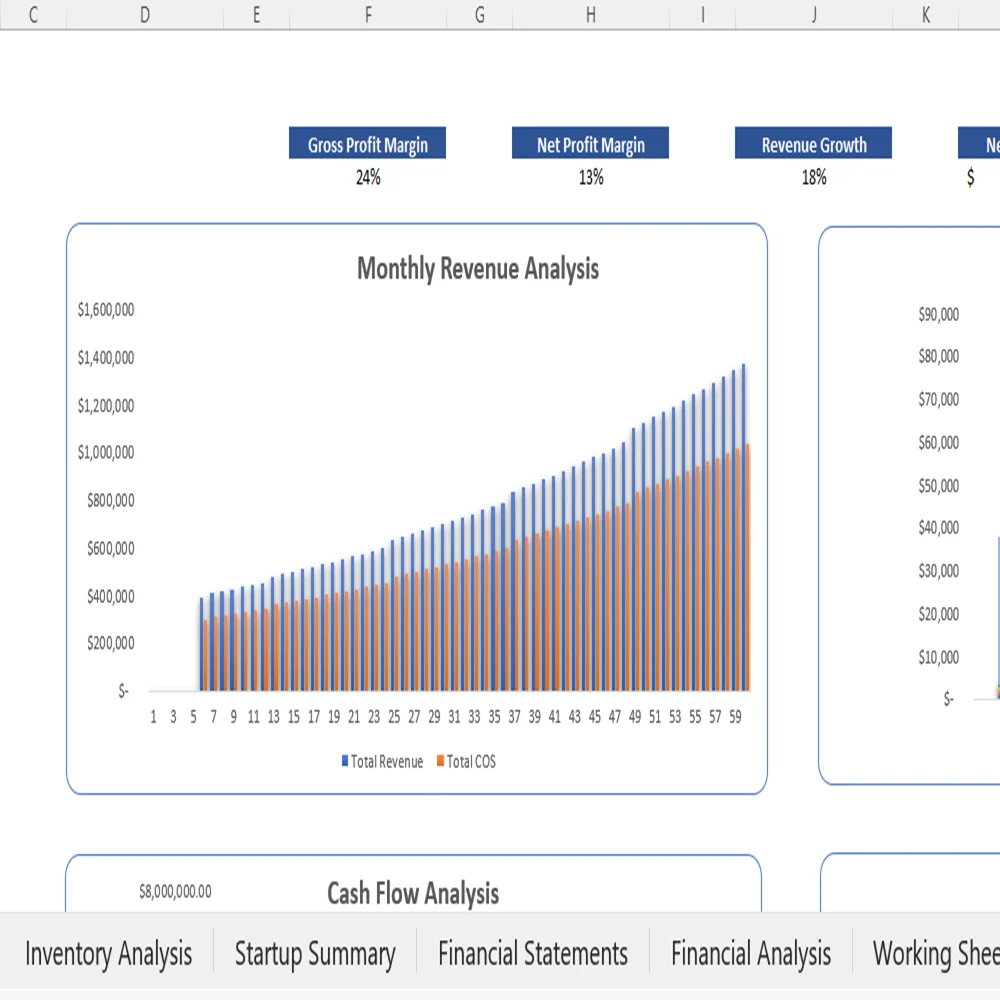1000x1000 pixels.
Task: Click the 24% gross margin value
Action: click(367, 178)
